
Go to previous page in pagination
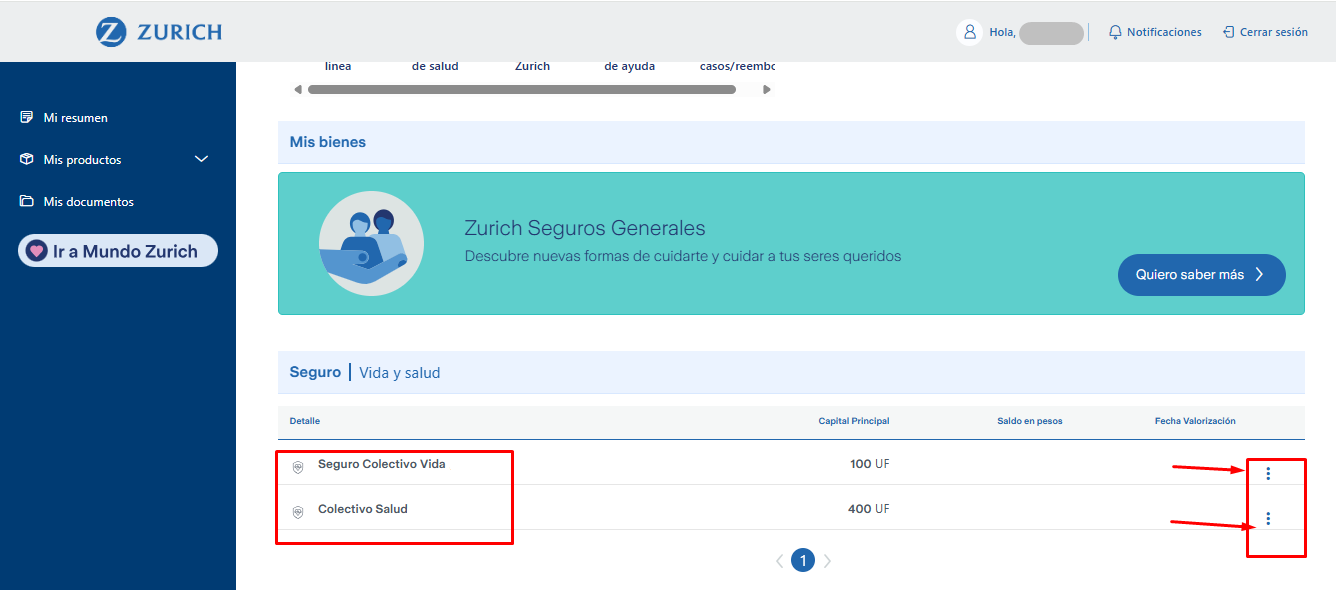[780, 561]
